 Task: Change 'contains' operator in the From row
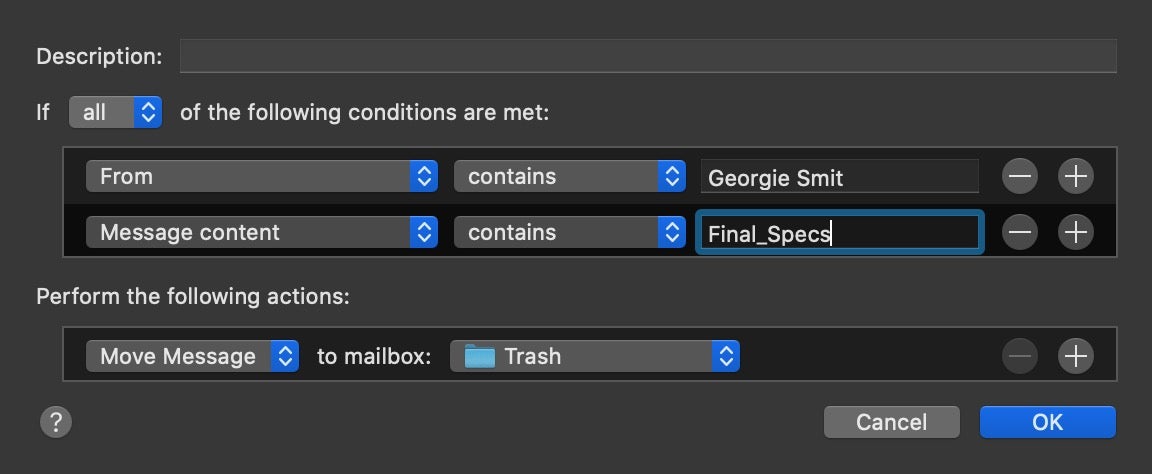coord(570,177)
